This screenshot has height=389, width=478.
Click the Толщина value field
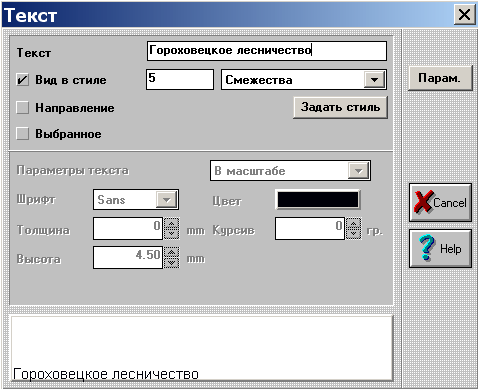pos(128,228)
